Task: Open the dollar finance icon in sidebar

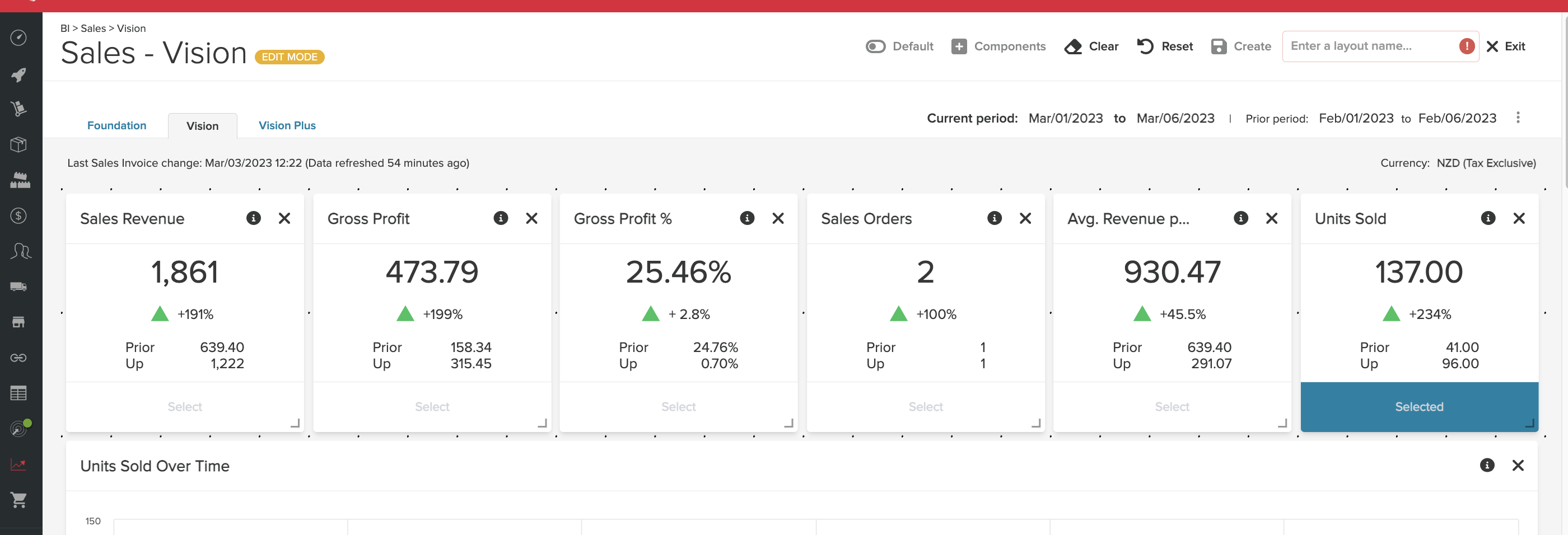Action: 19,215
